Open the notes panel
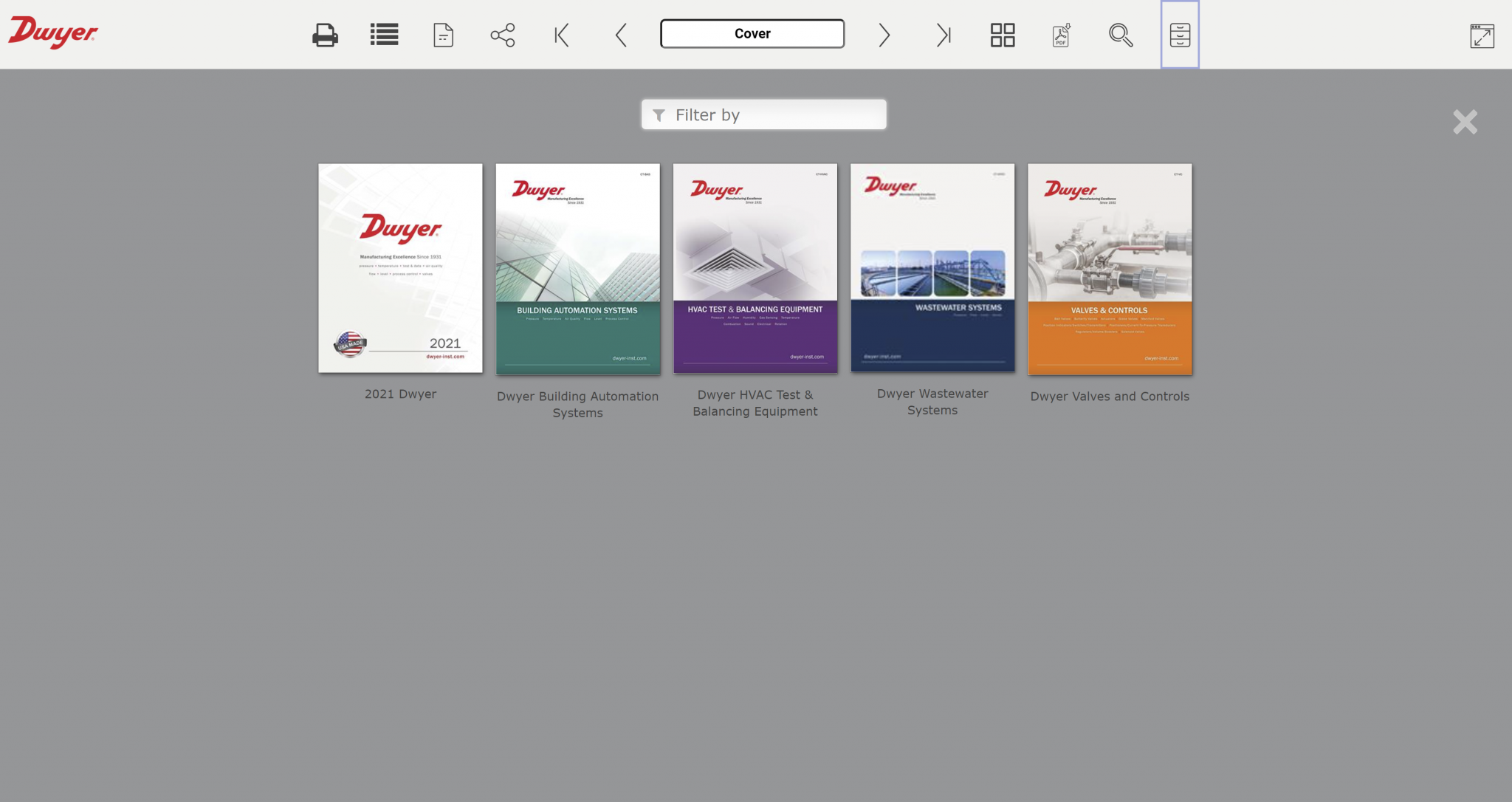The height and width of the screenshot is (802, 1512). pos(442,34)
